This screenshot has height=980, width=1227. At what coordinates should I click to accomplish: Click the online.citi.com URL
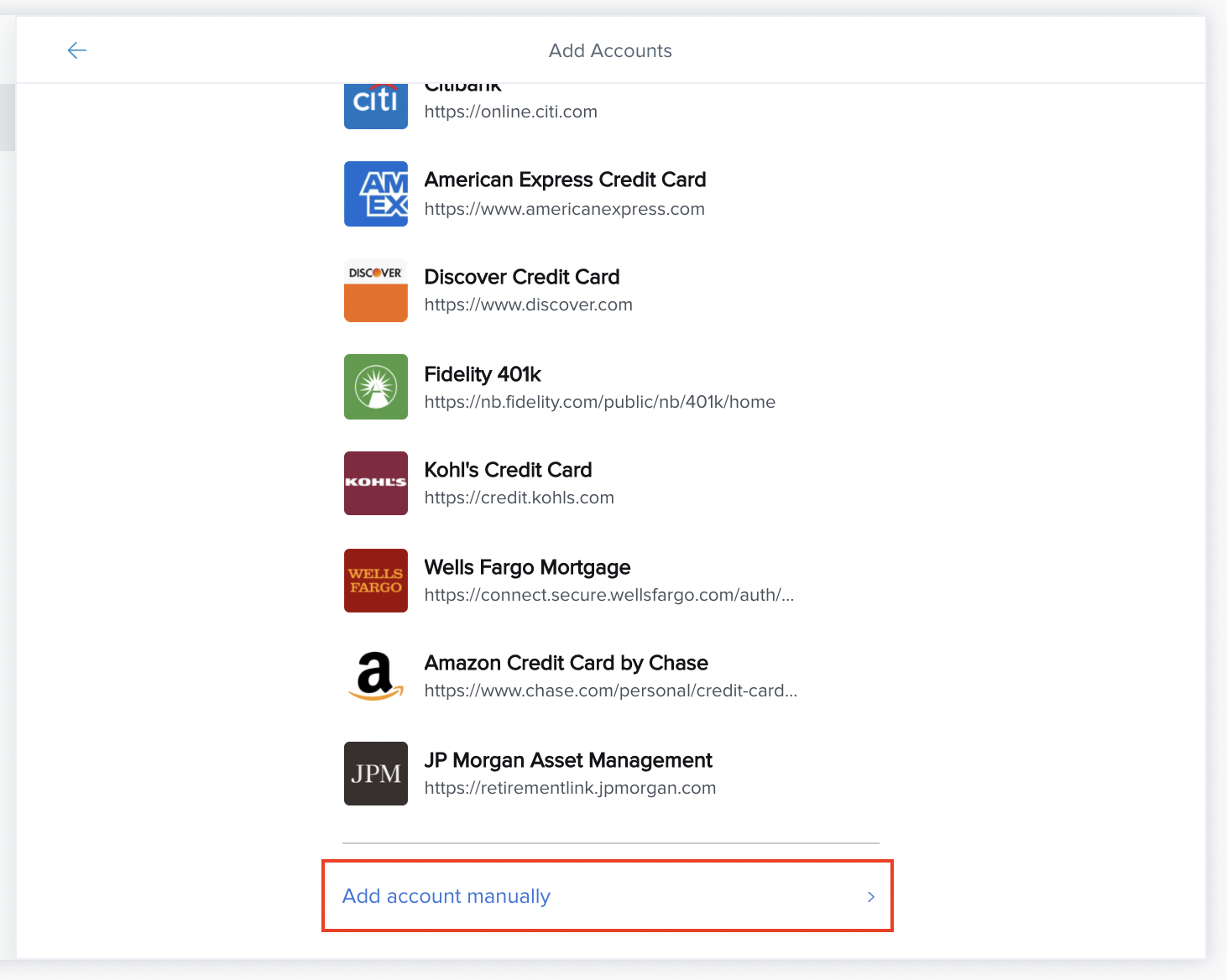(x=510, y=112)
